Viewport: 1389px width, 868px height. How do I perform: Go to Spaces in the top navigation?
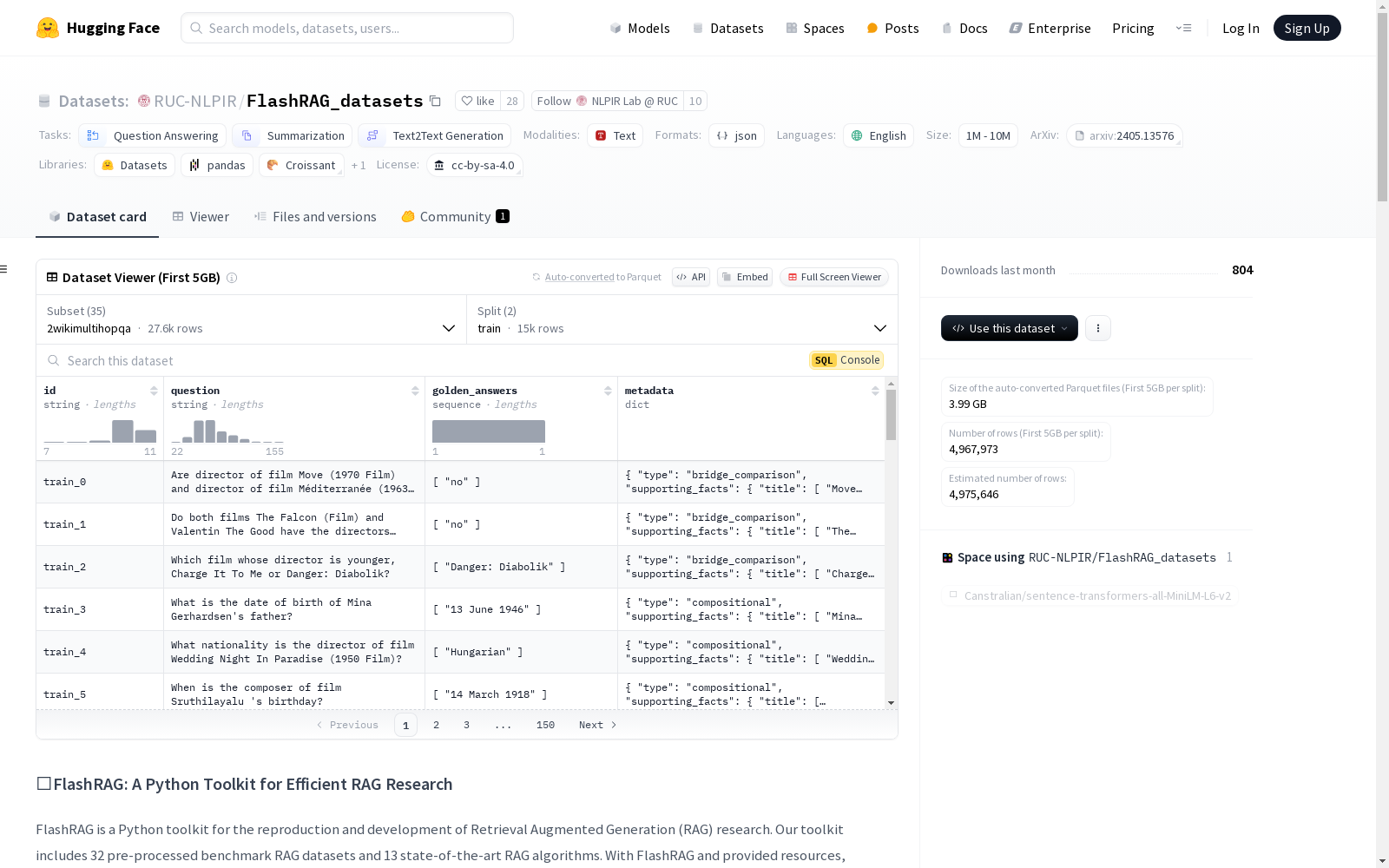(814, 28)
